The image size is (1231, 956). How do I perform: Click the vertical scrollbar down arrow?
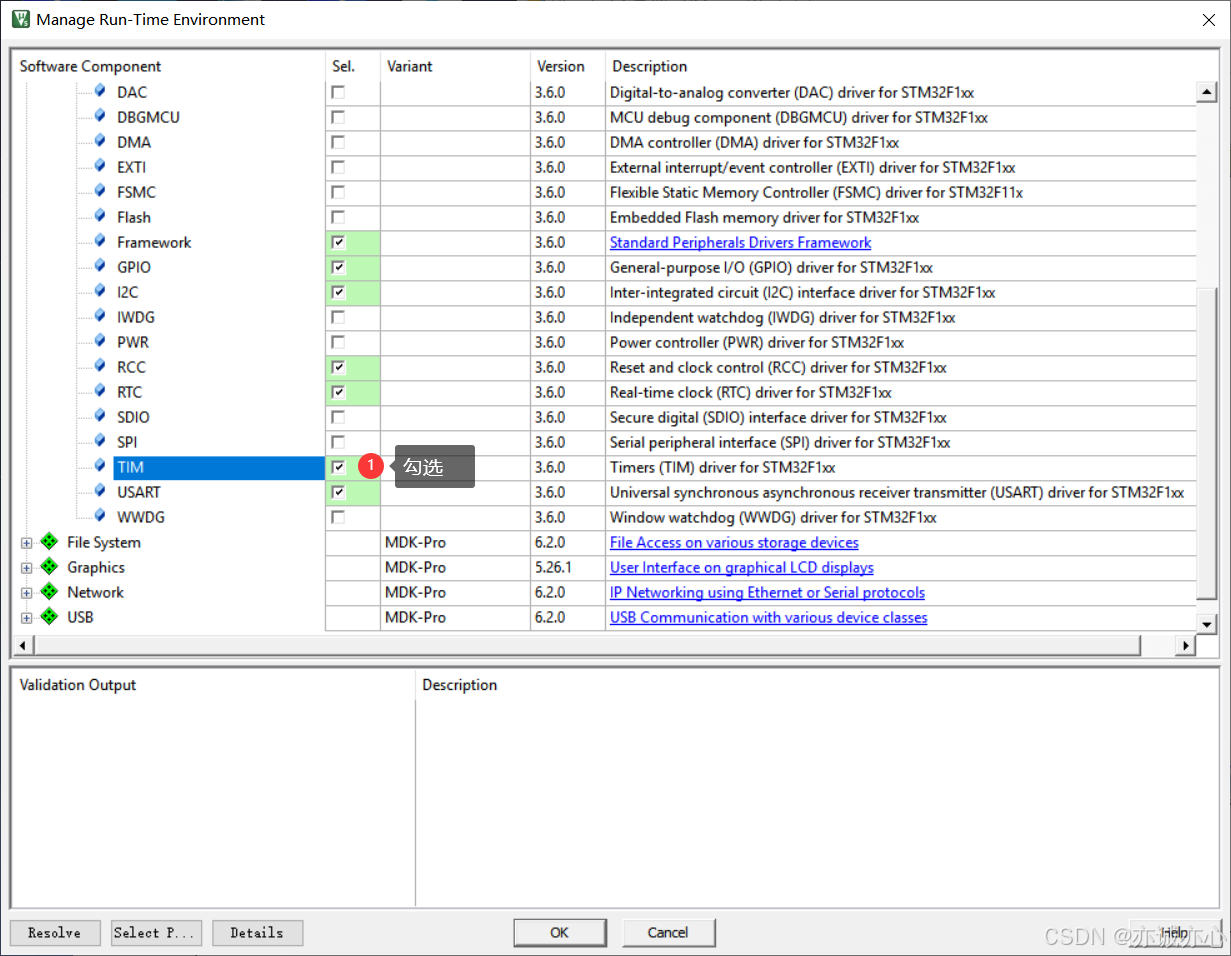(1207, 624)
